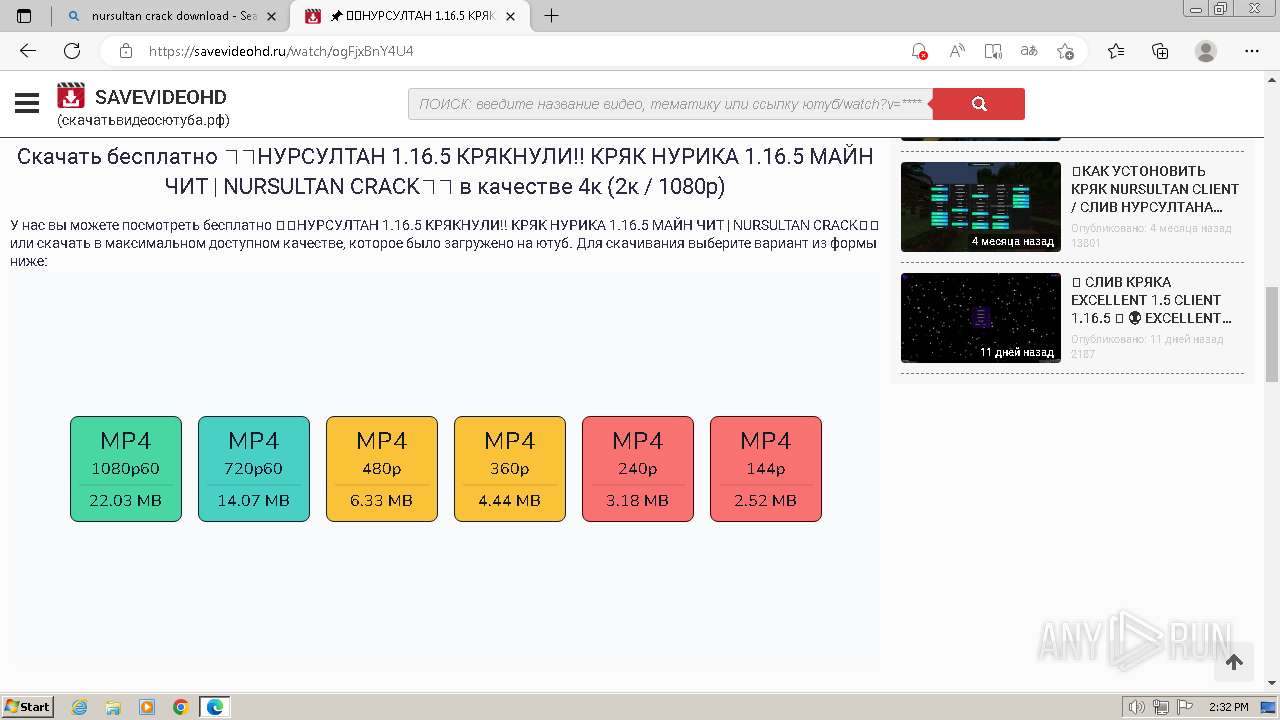Open a new browser tab
1280x720 pixels.
click(x=551, y=16)
